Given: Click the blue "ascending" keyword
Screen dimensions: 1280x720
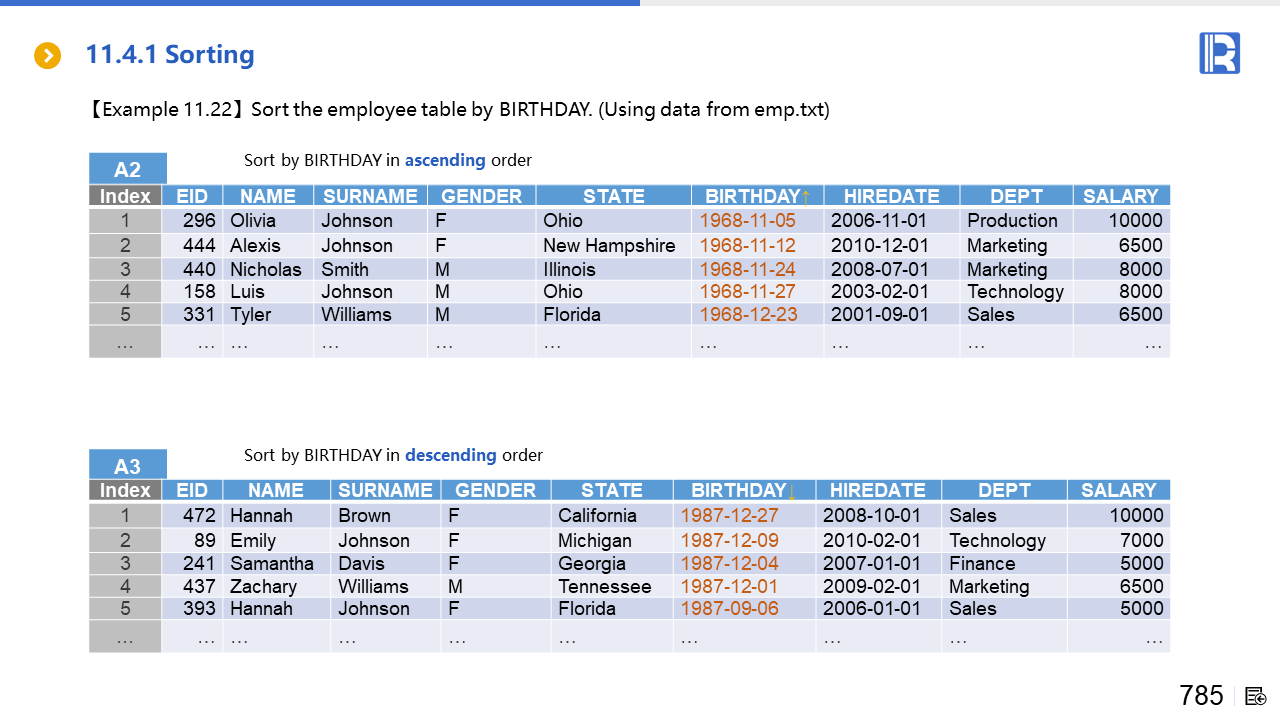Looking at the screenshot, I should (x=445, y=160).
